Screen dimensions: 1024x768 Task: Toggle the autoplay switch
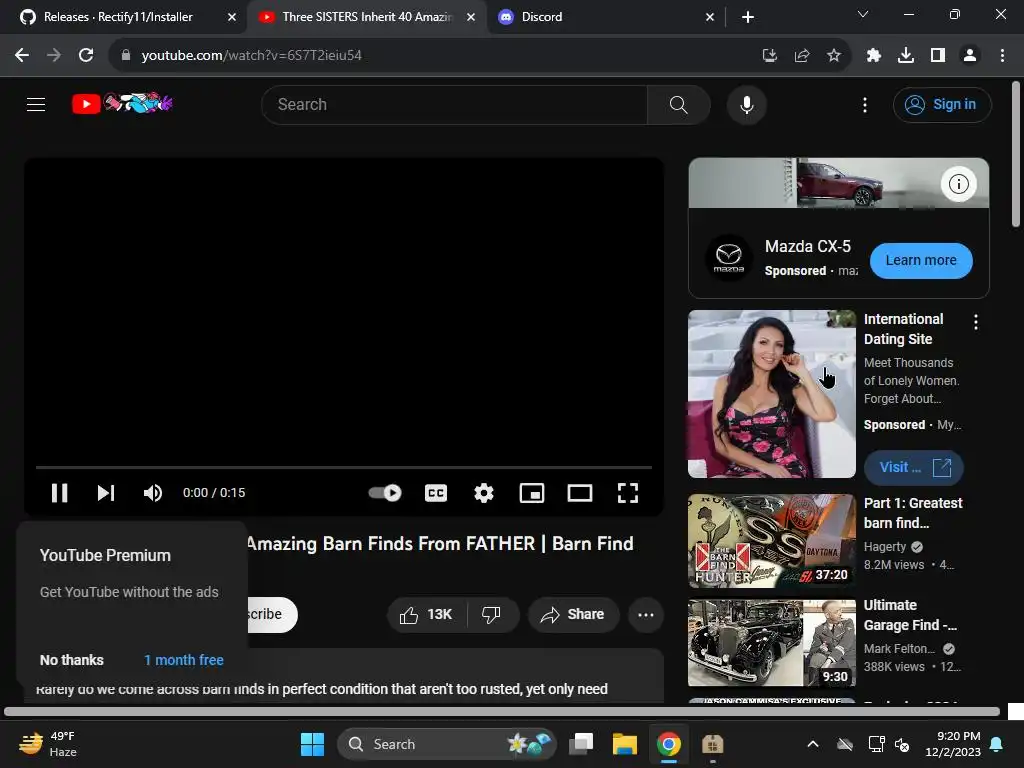[x=385, y=493]
